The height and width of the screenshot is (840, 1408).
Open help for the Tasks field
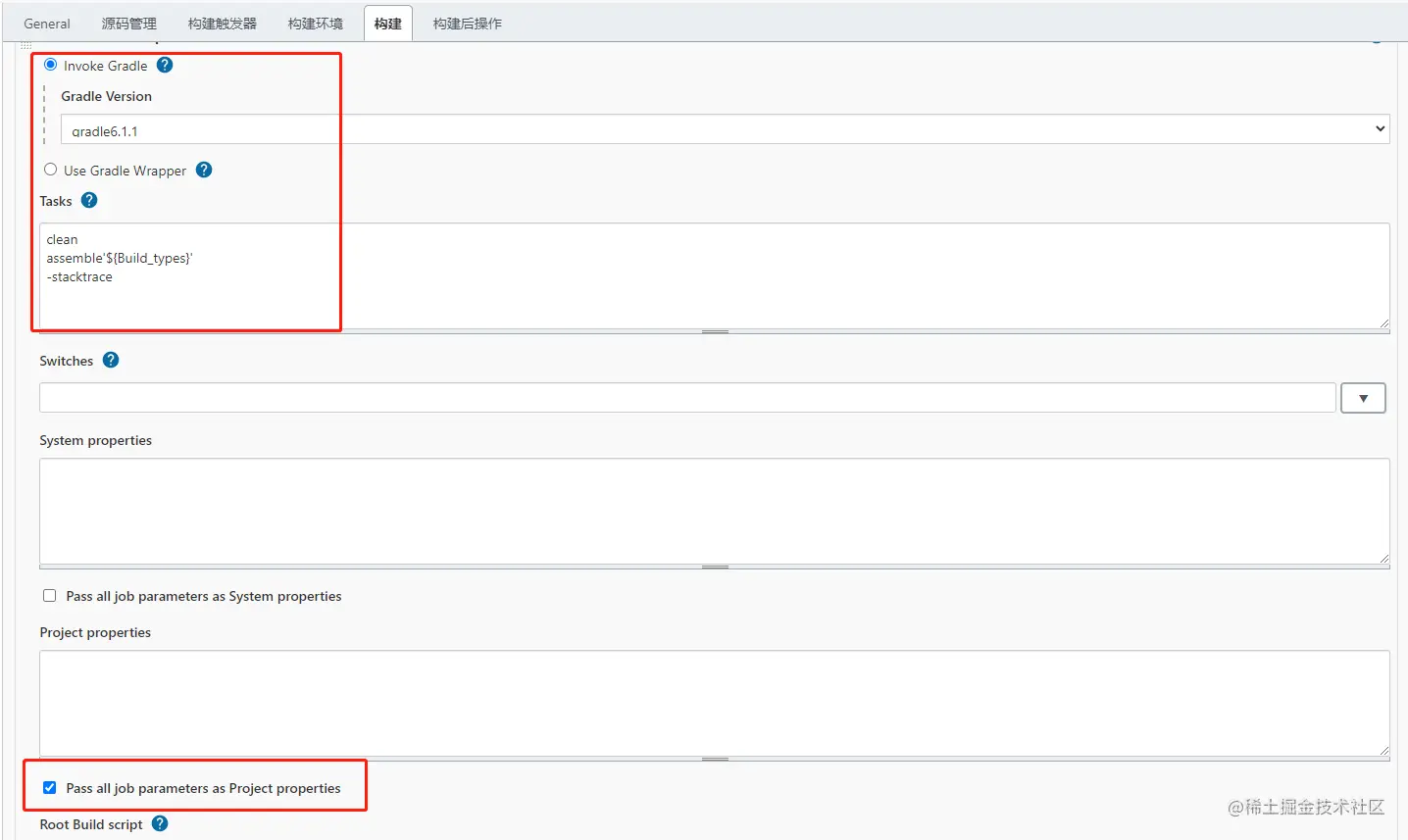(x=88, y=200)
